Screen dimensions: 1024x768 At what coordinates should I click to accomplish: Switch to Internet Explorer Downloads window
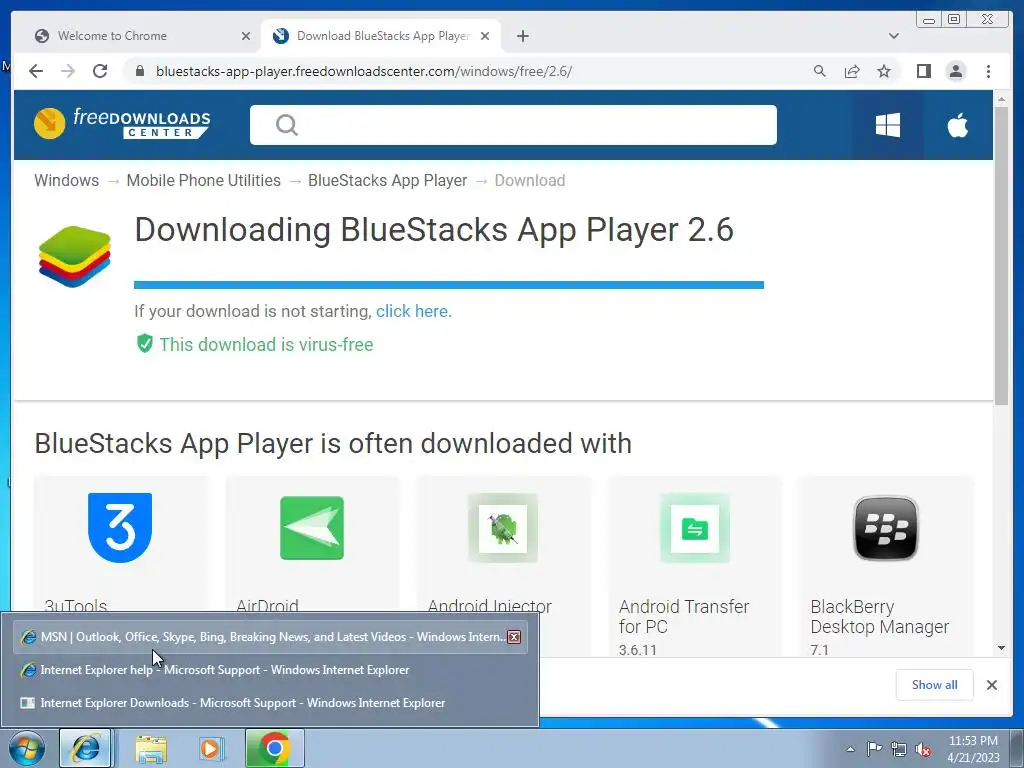pyautogui.click(x=271, y=703)
